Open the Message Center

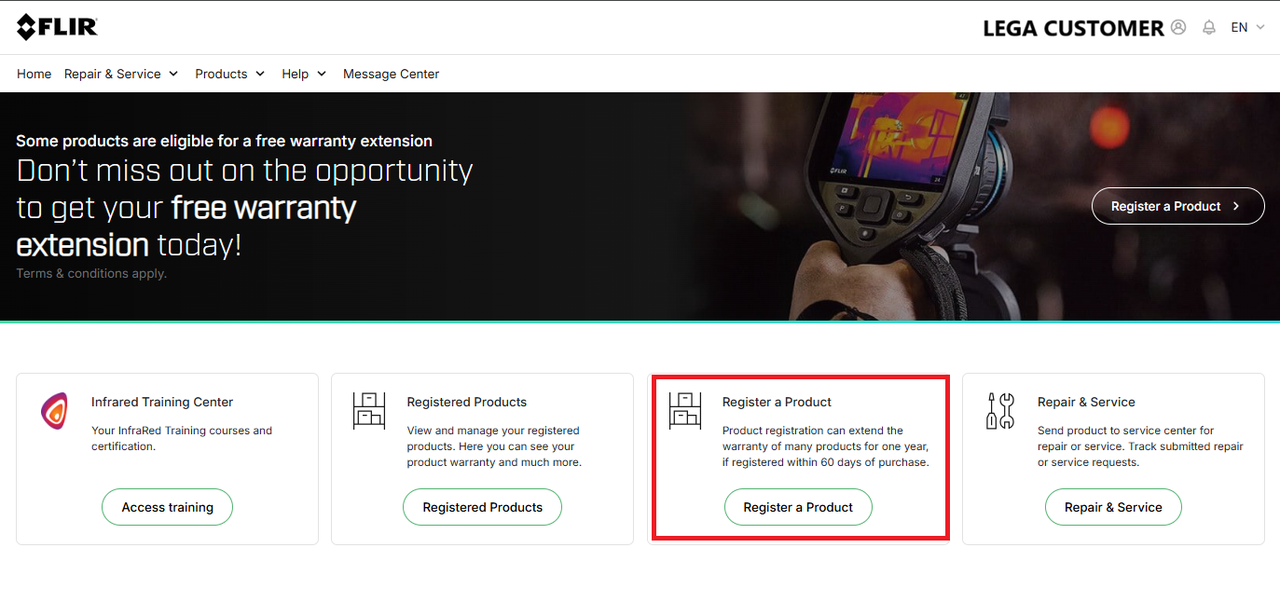(391, 74)
